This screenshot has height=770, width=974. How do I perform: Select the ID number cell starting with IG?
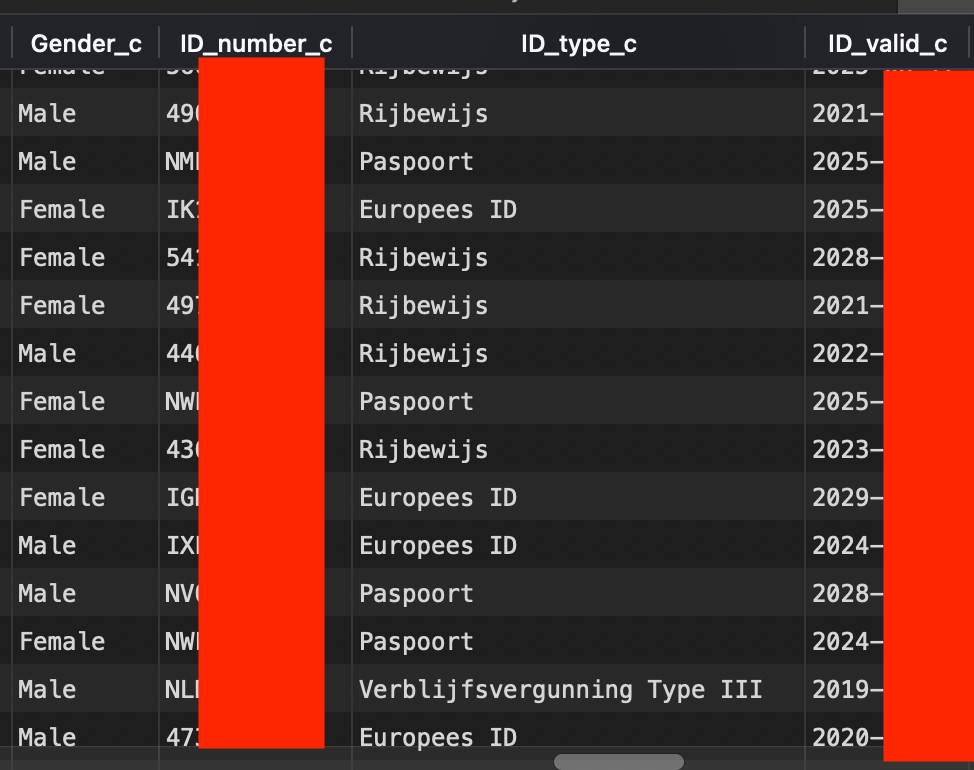tap(182, 498)
